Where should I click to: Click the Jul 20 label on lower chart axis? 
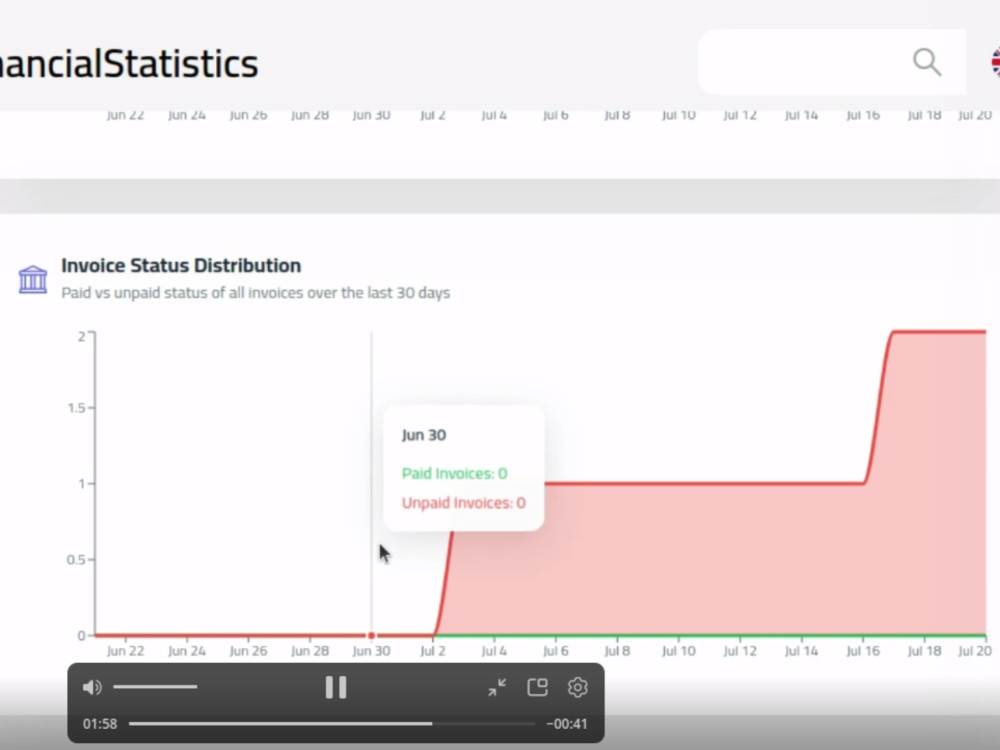(x=975, y=651)
